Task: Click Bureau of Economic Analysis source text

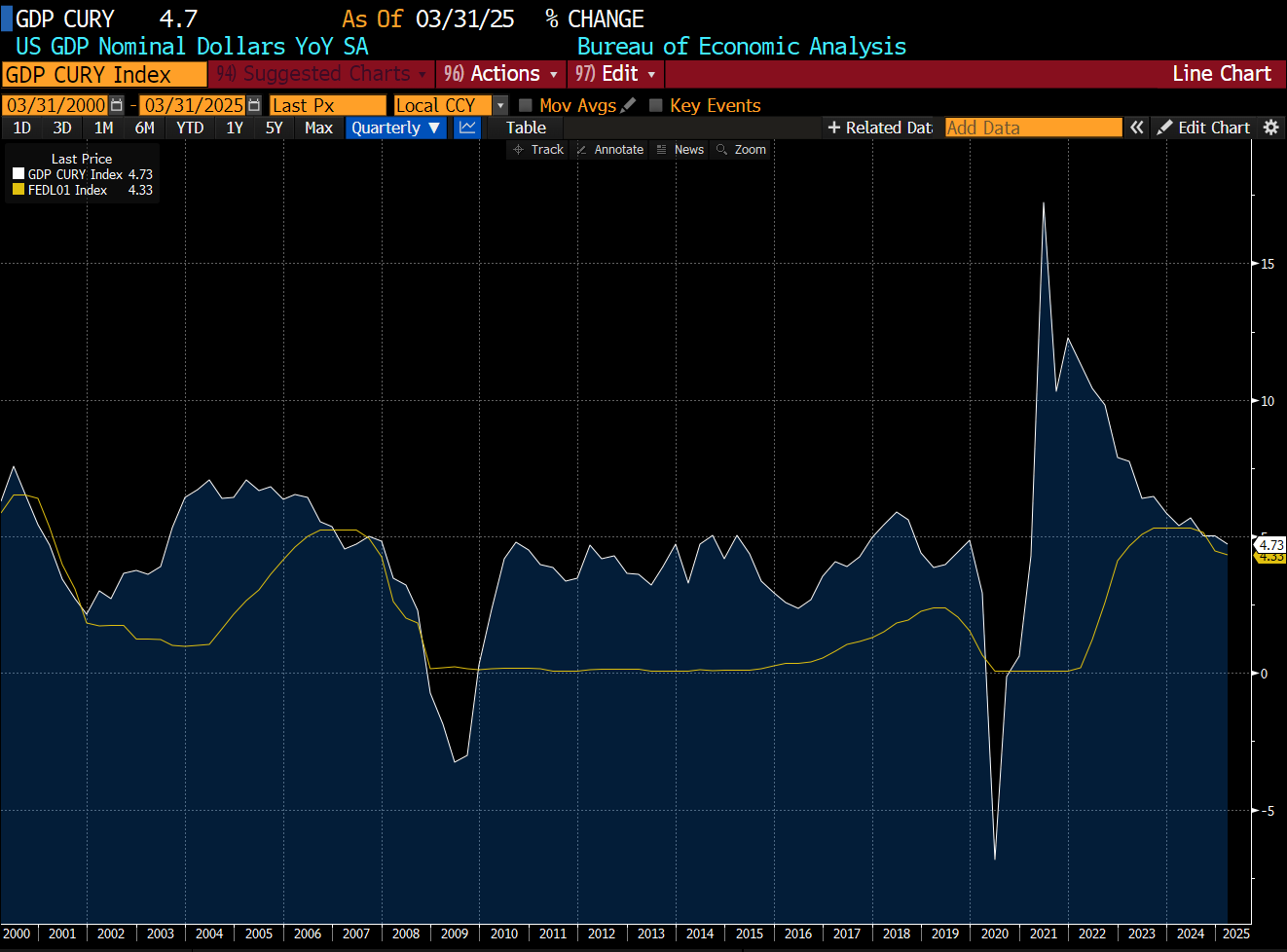Action: [x=742, y=47]
